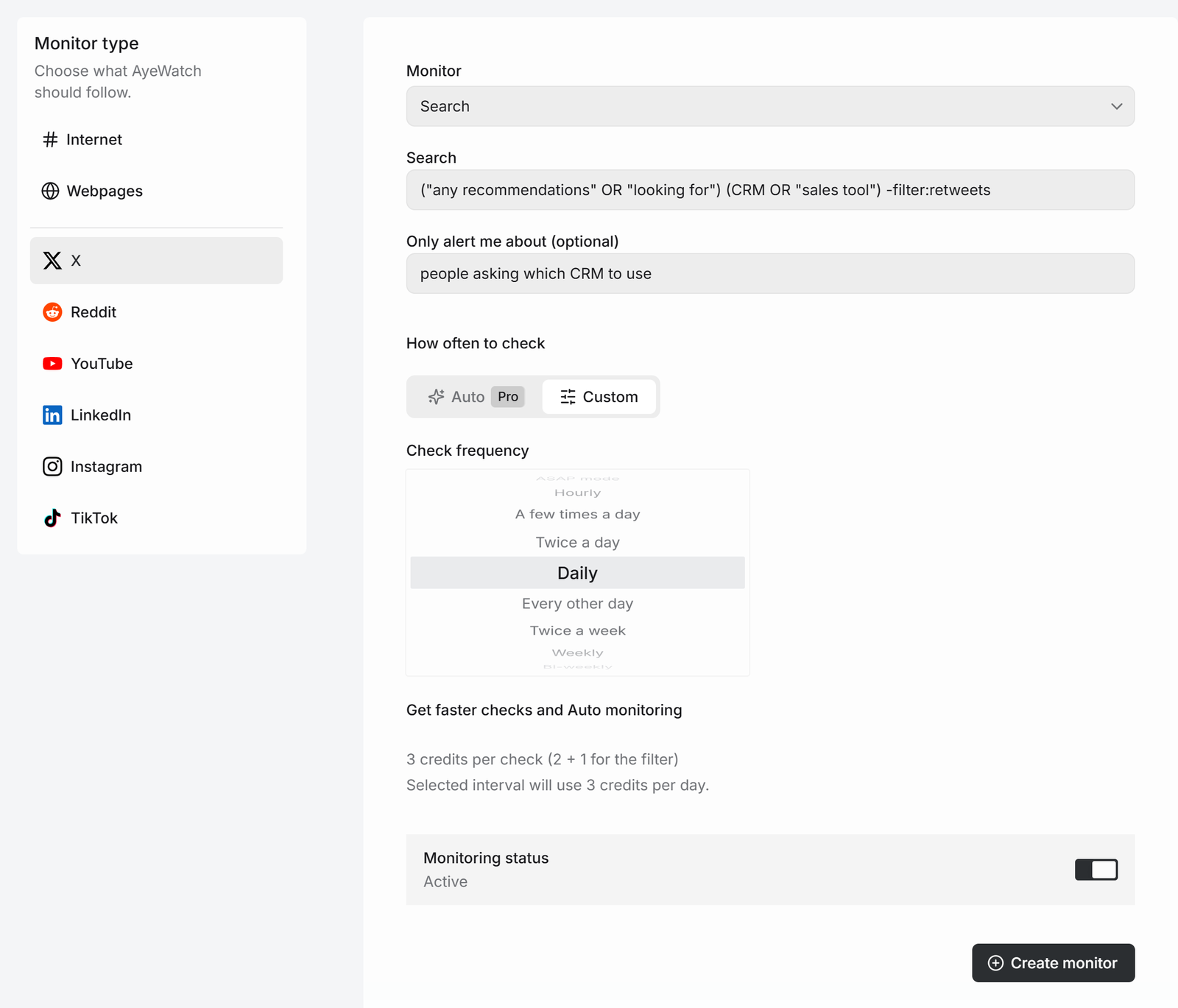1178x1008 pixels.
Task: Click the sliders icon beside Custom
Action: point(568,397)
